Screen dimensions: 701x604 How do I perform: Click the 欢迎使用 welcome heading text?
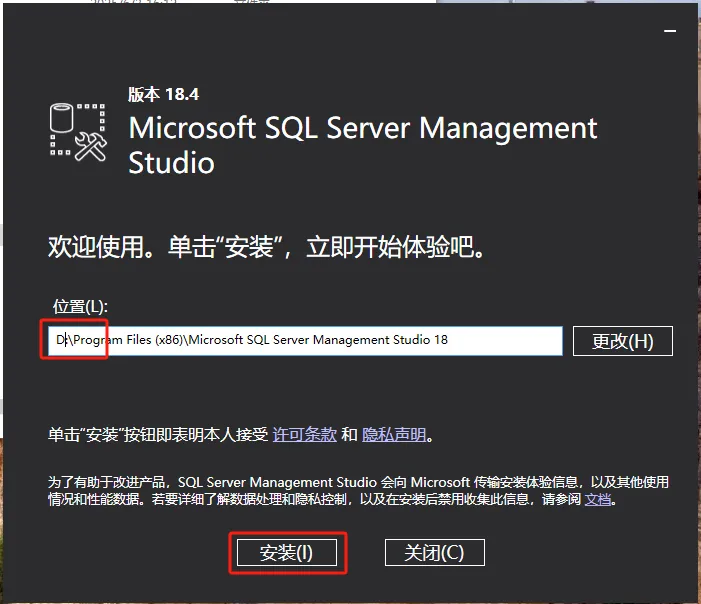[266, 247]
